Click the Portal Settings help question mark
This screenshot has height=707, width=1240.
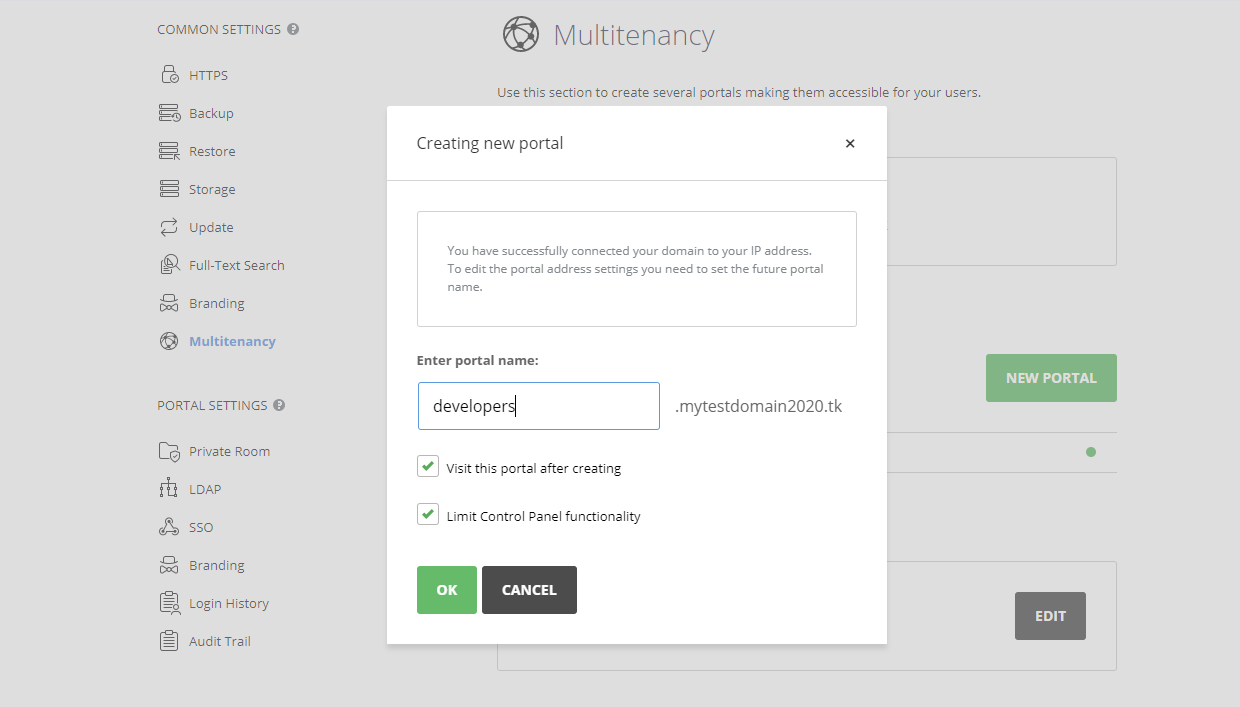click(279, 405)
